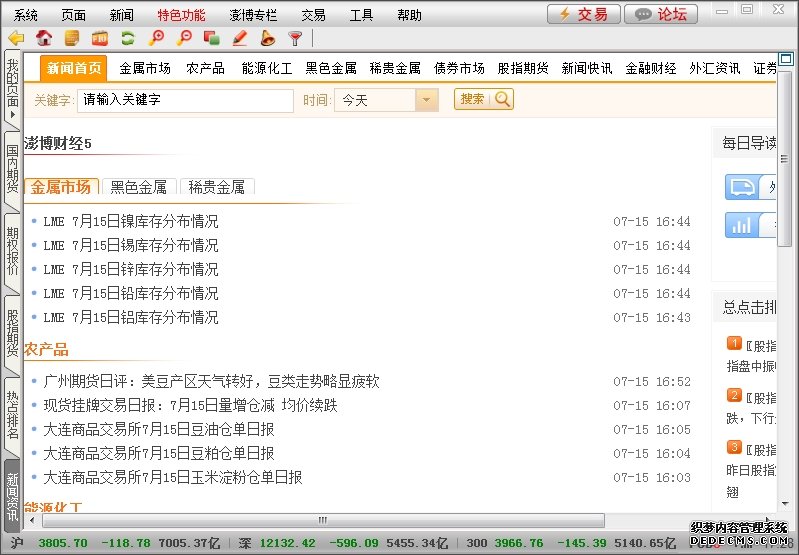Open the alert bell icon
799x555 pixels.
[x=267, y=39]
